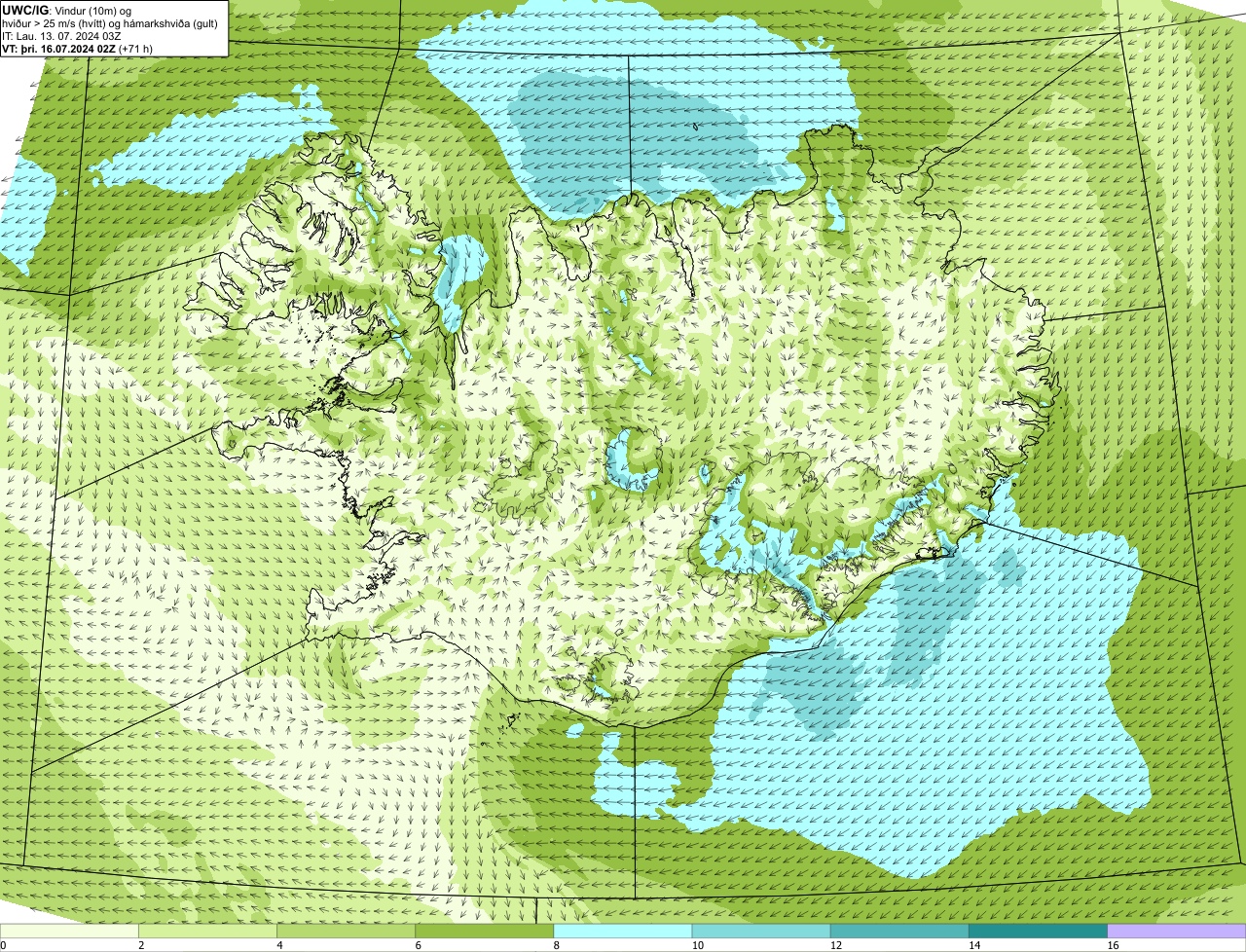Click the colorbar tick label '8'
The image size is (1246, 952).
(x=556, y=945)
